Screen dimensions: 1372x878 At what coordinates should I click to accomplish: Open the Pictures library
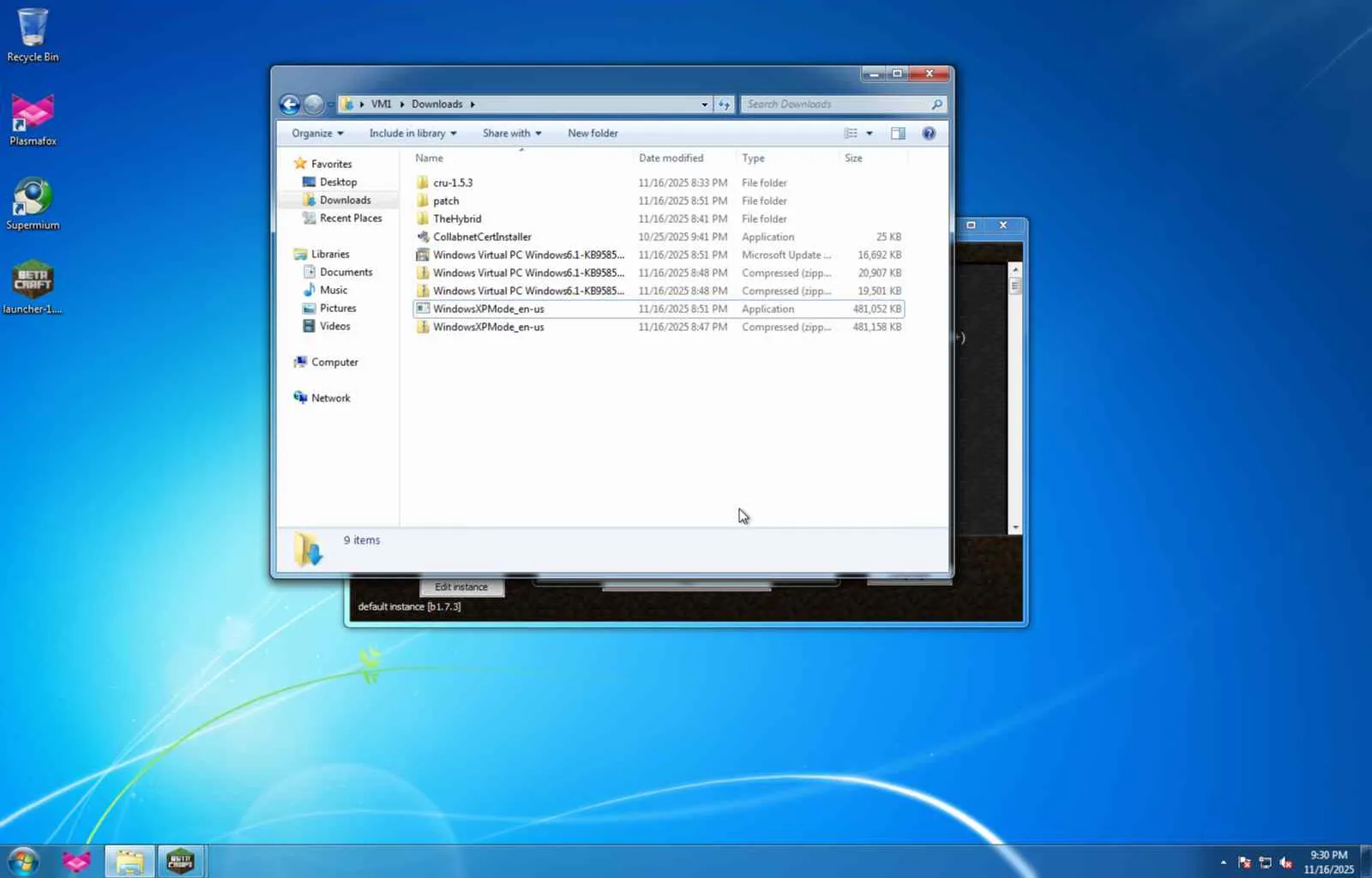(337, 308)
